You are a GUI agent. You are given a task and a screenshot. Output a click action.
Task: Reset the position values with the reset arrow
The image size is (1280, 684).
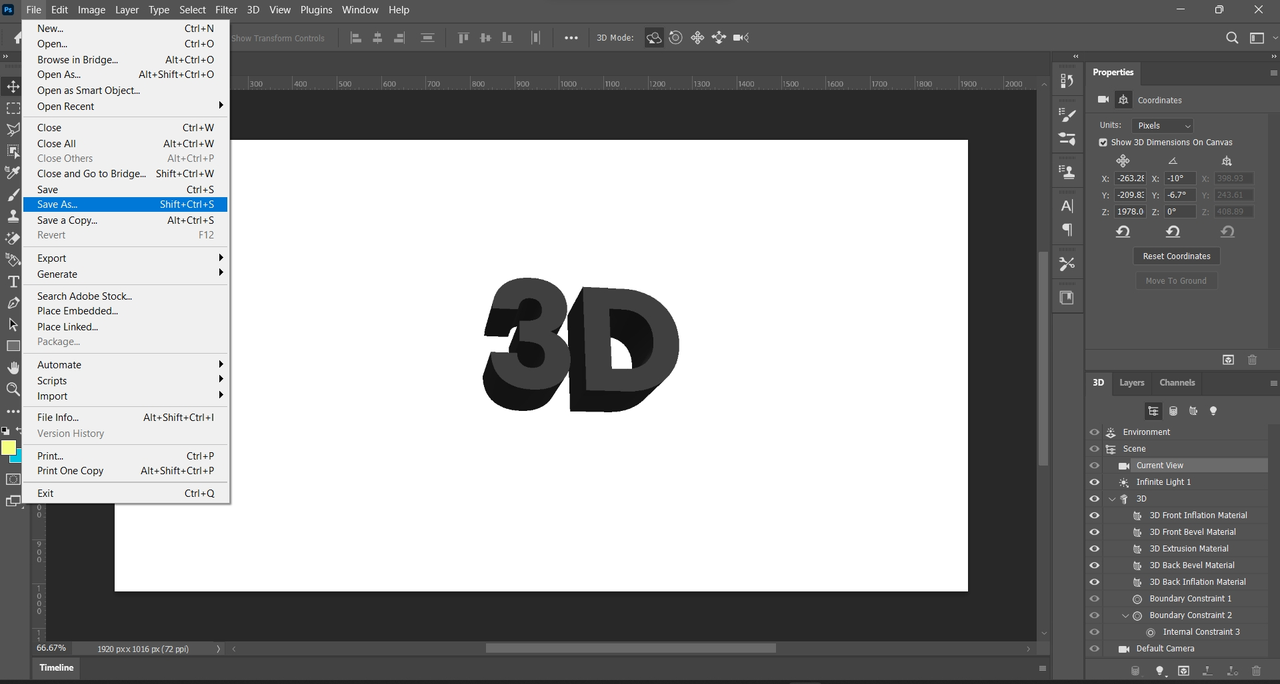pyautogui.click(x=1123, y=232)
